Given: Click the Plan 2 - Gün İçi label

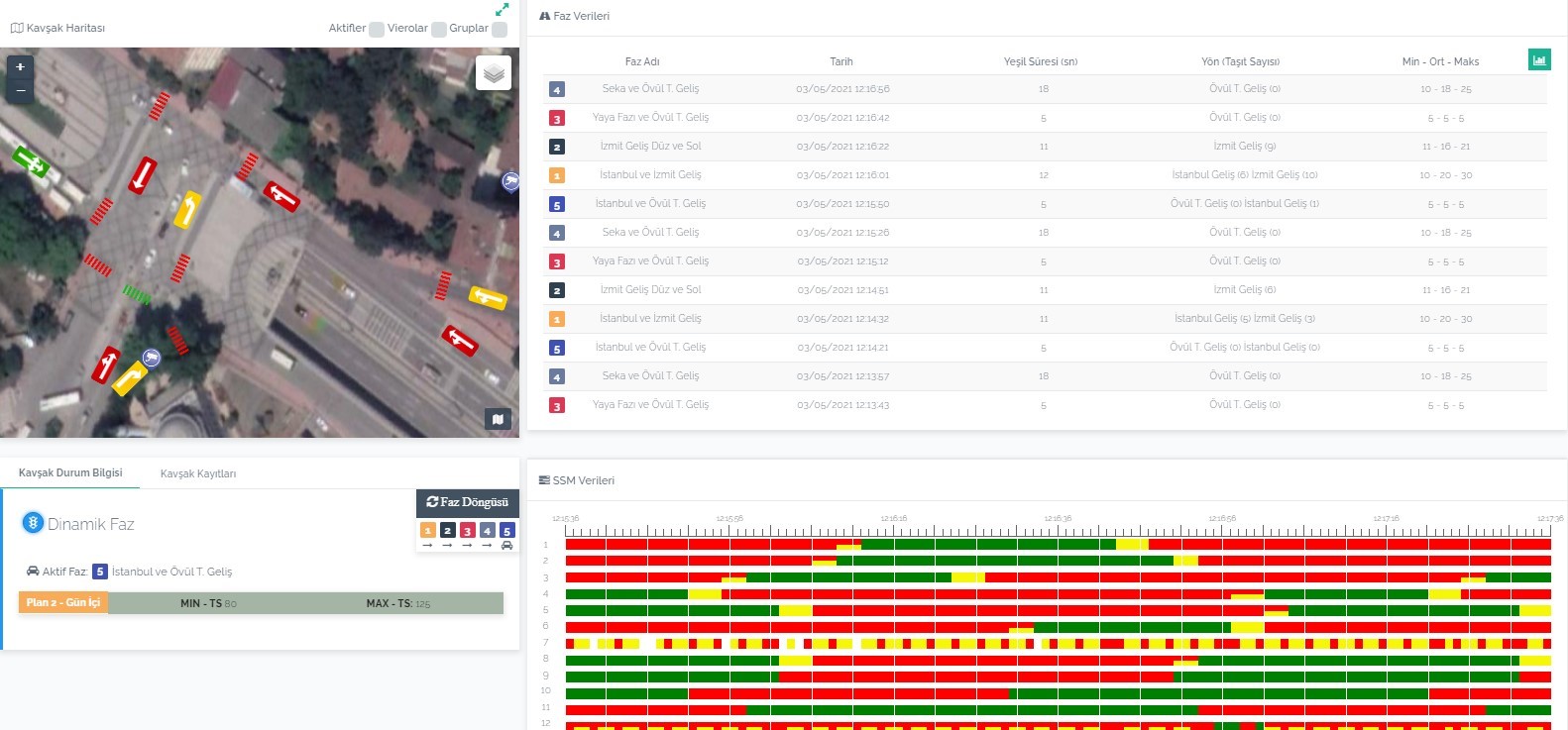Looking at the screenshot, I should pyautogui.click(x=63, y=602).
